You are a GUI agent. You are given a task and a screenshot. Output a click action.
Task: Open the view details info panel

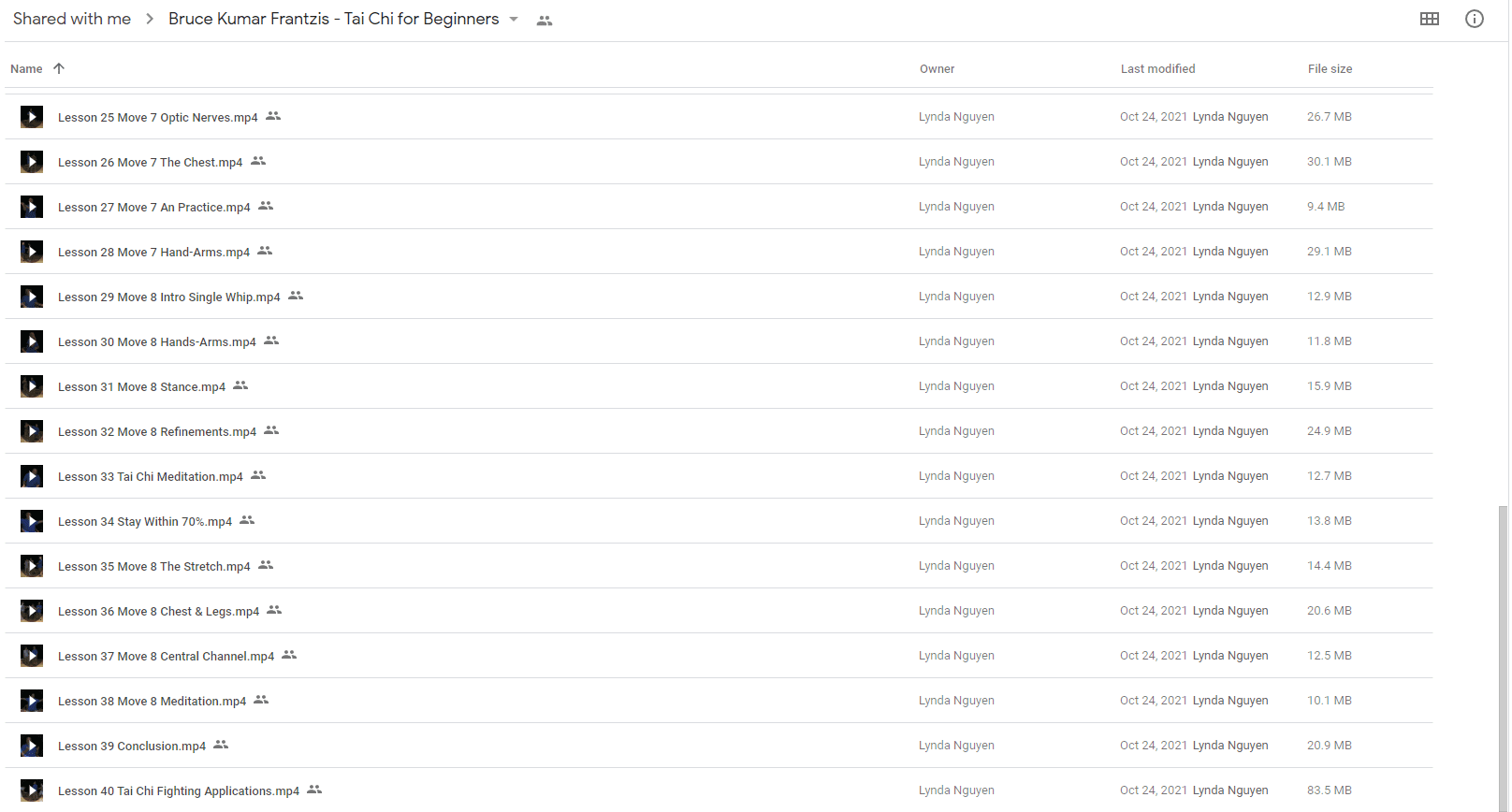tap(1474, 19)
